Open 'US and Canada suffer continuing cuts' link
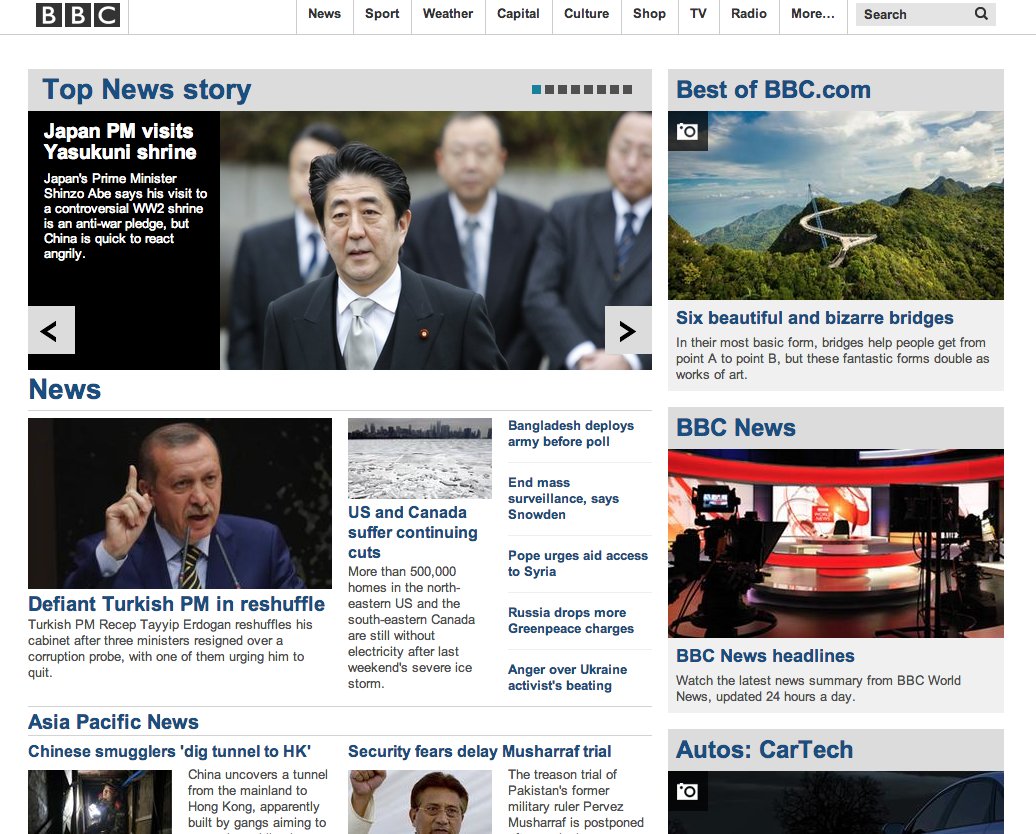 (413, 532)
